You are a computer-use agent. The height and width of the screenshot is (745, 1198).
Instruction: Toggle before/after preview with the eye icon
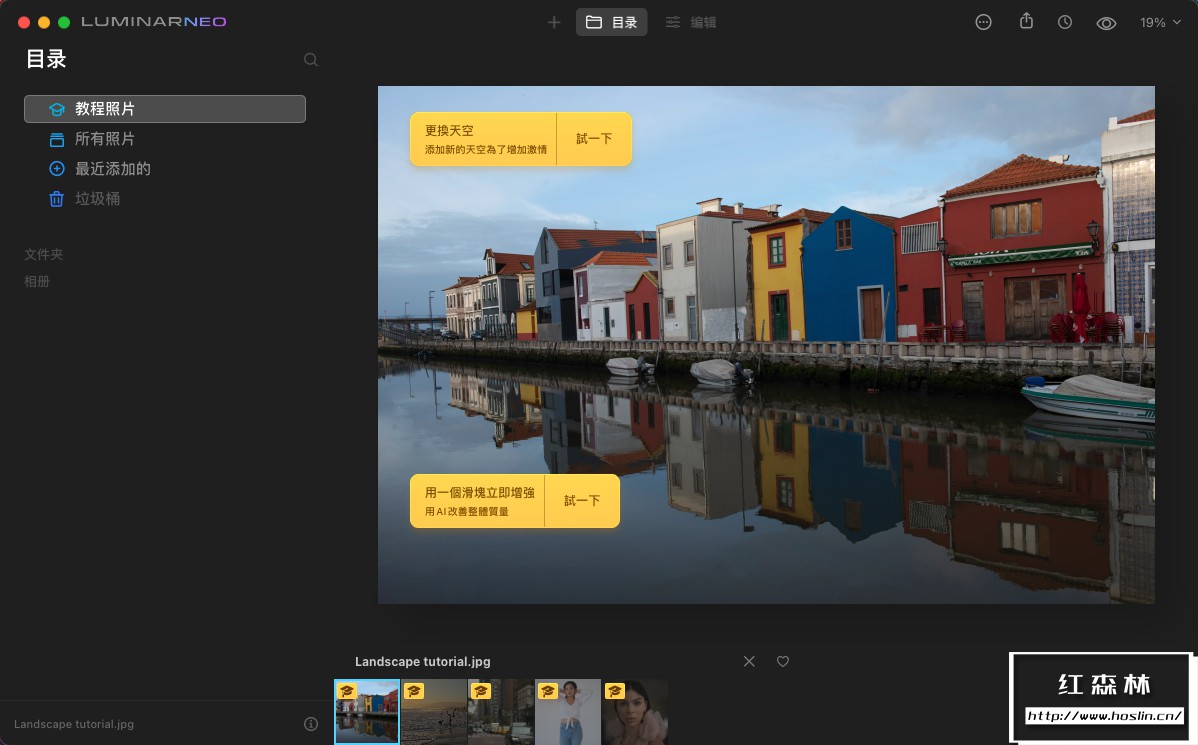pos(1106,21)
